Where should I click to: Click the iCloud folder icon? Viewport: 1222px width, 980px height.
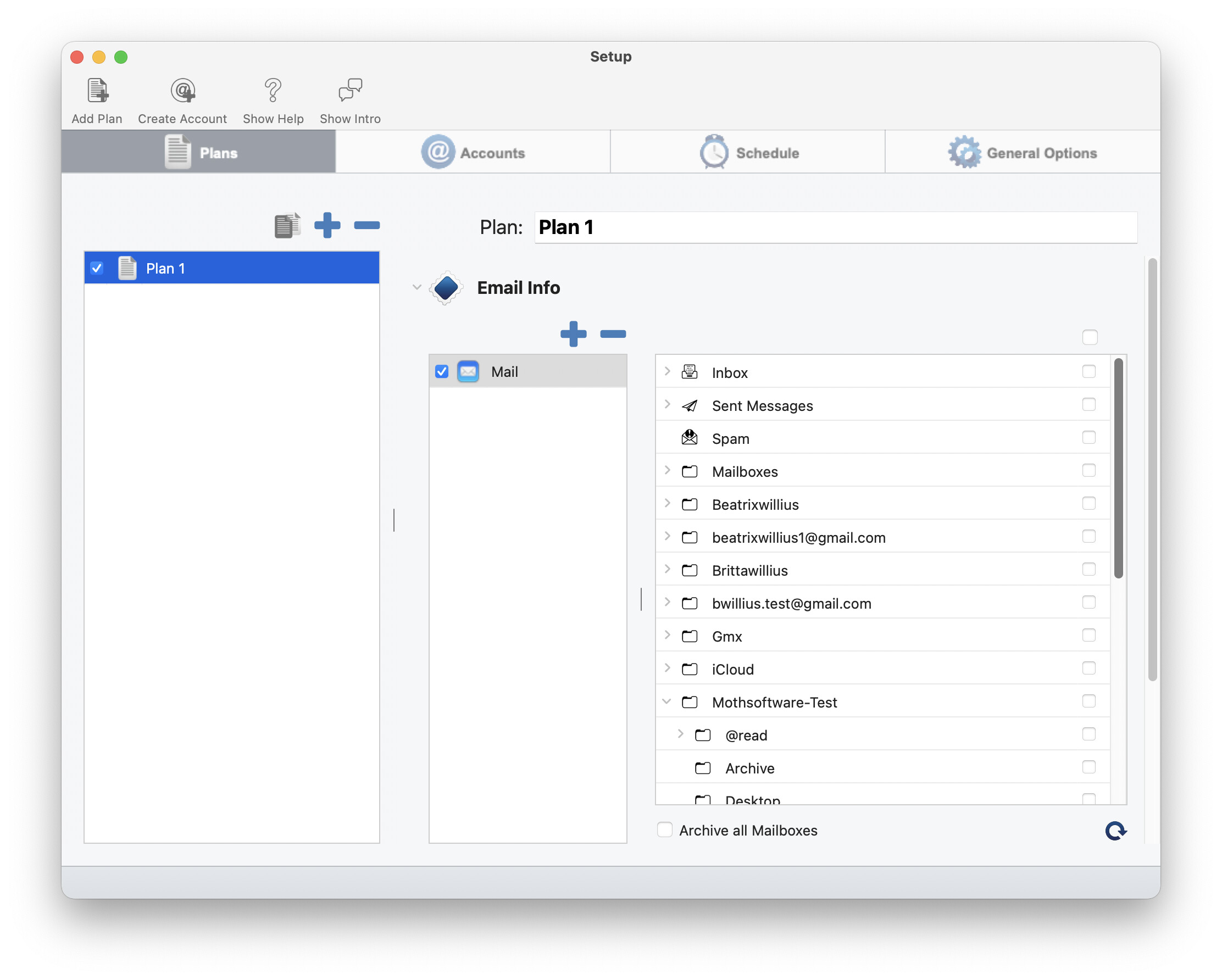coord(689,669)
